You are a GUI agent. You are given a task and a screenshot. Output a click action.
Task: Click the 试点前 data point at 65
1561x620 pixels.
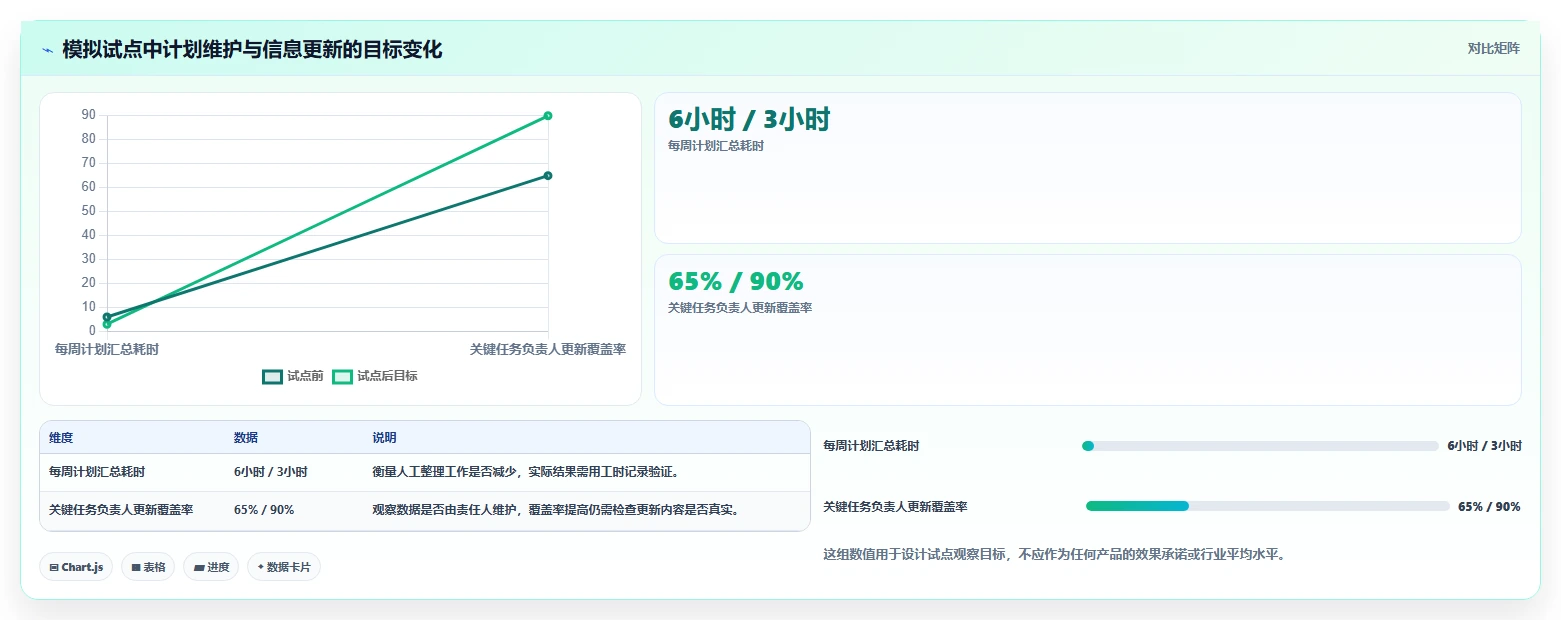click(x=548, y=176)
